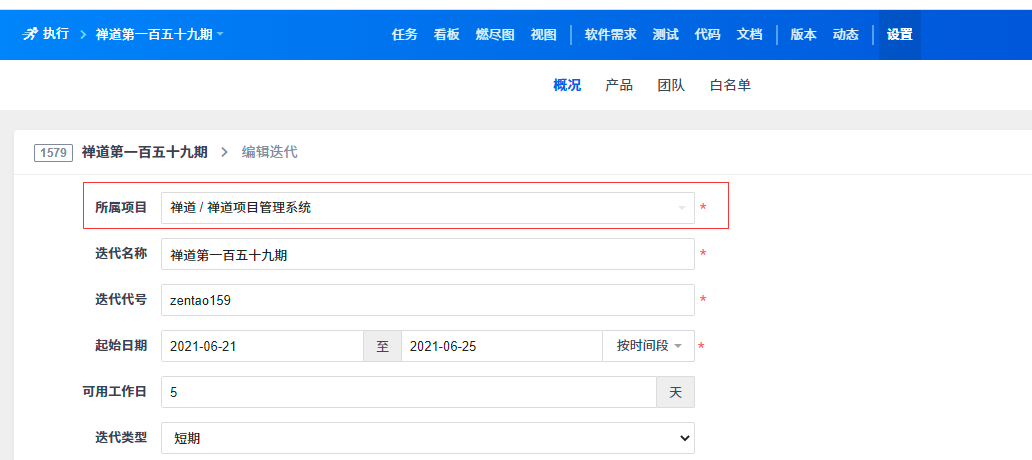Click the end date field 2021-06-25
This screenshot has height=460, width=1032.
502,346
